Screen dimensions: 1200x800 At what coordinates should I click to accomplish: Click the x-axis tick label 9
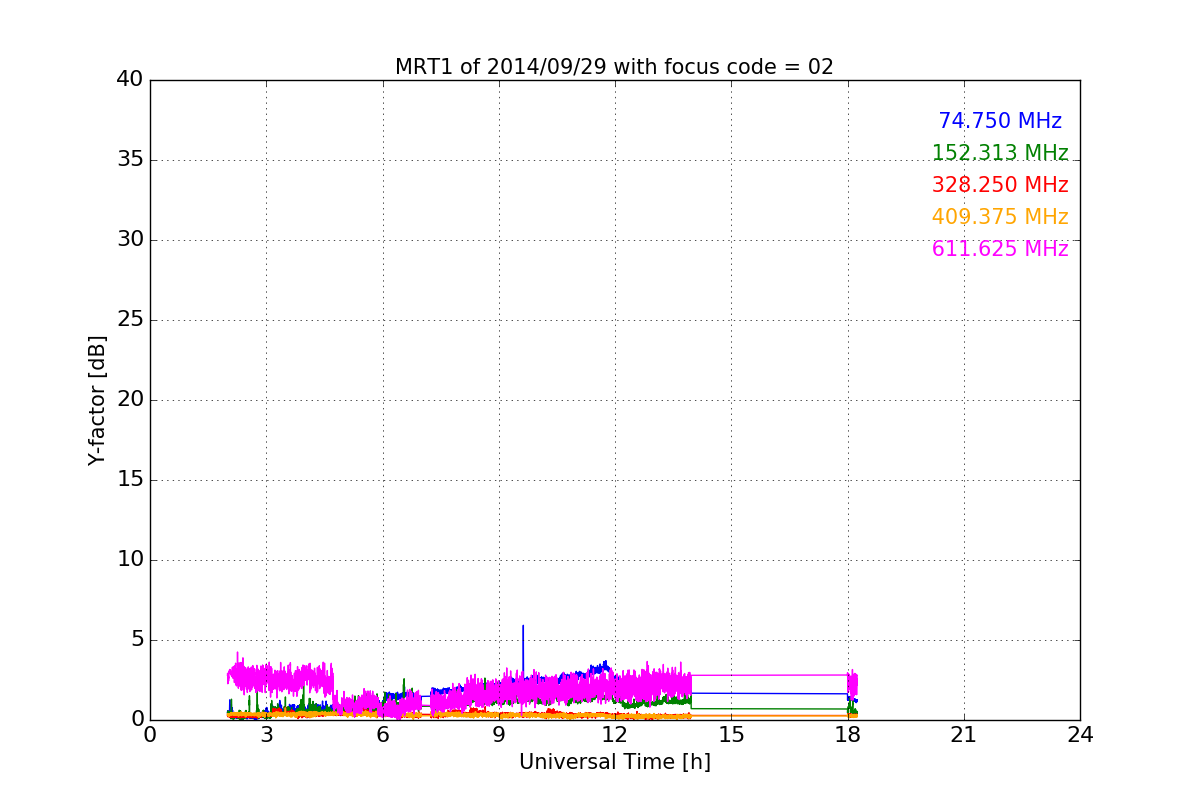[x=499, y=735]
